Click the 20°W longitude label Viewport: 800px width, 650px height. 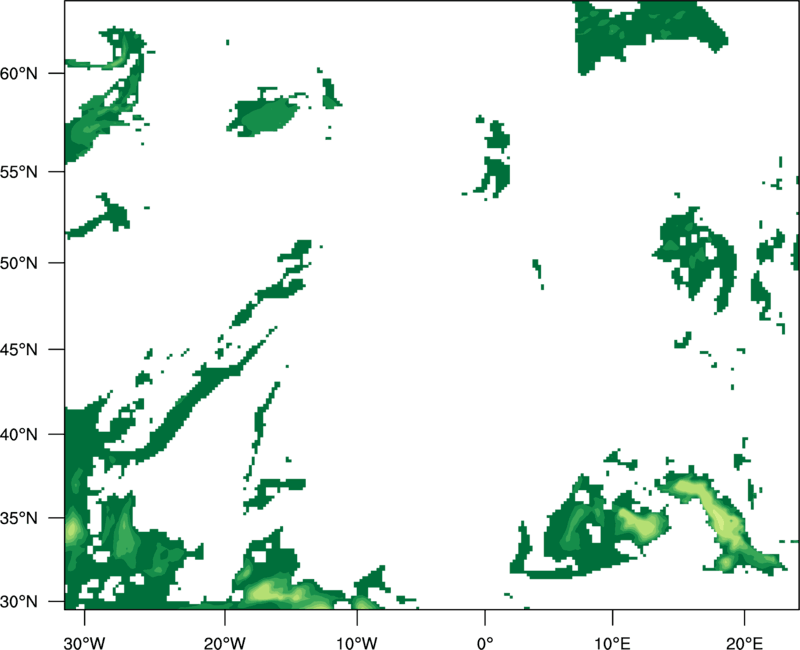(224, 643)
